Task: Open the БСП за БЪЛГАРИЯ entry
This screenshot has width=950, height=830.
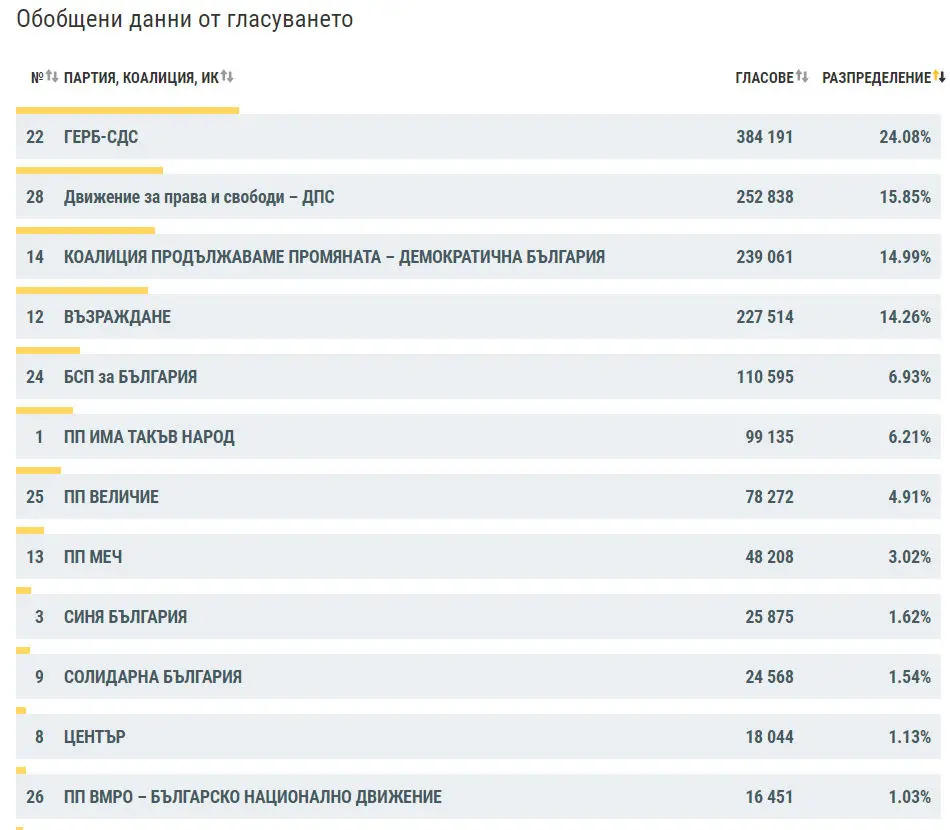Action: 130,377
